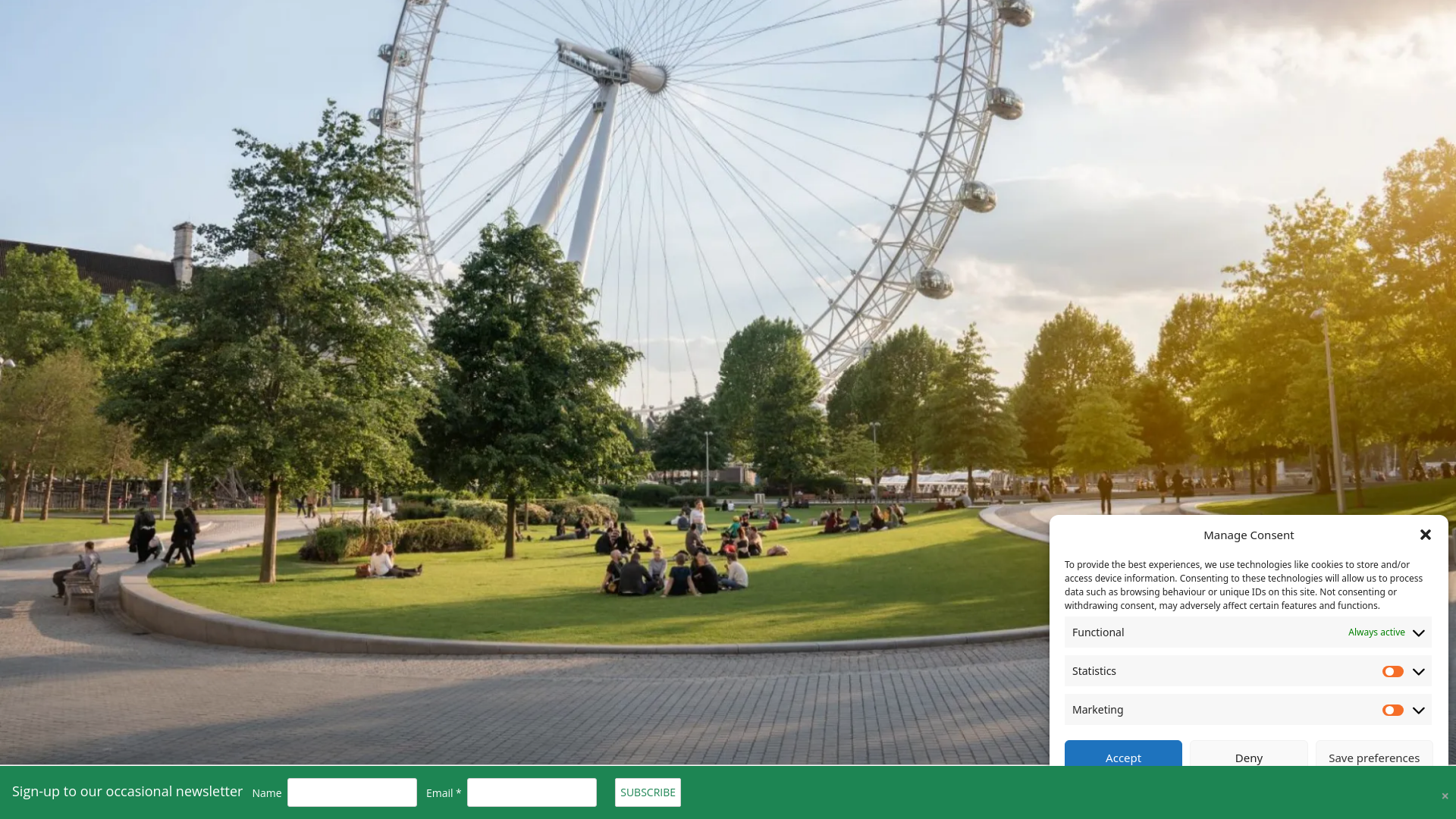
Task: Expand the Statistics category details
Action: coord(1418,671)
